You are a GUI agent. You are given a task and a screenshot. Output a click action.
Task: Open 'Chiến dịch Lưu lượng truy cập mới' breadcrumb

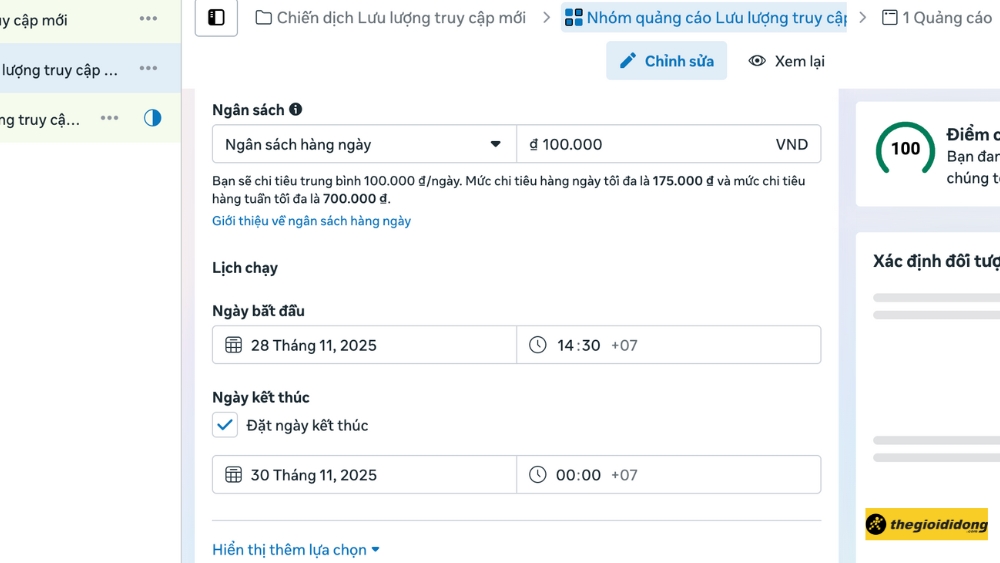(x=391, y=17)
